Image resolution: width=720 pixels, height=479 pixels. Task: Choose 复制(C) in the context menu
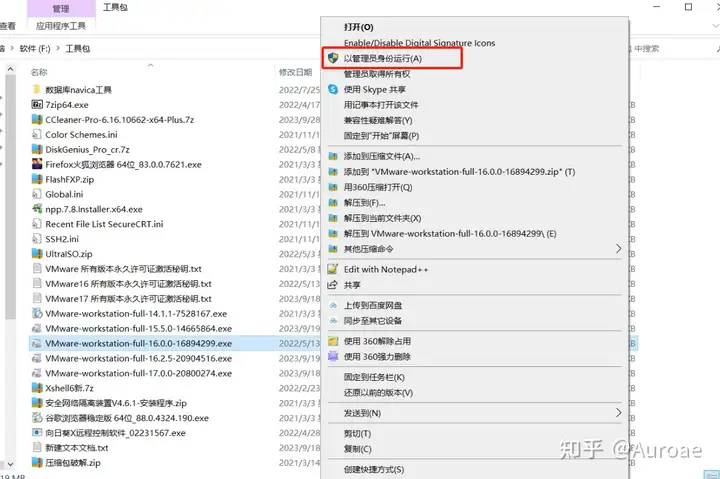point(357,449)
